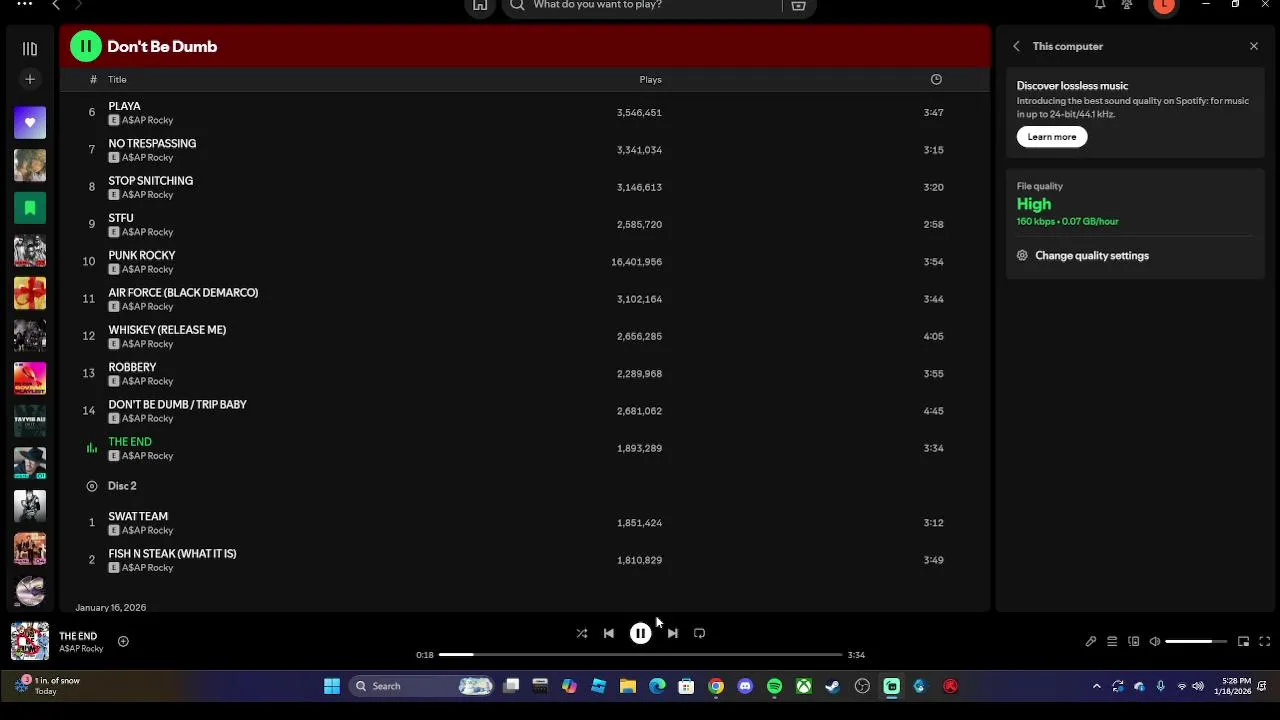Click the equalizer icon beside THE END
The height and width of the screenshot is (720, 1280).
(92, 449)
